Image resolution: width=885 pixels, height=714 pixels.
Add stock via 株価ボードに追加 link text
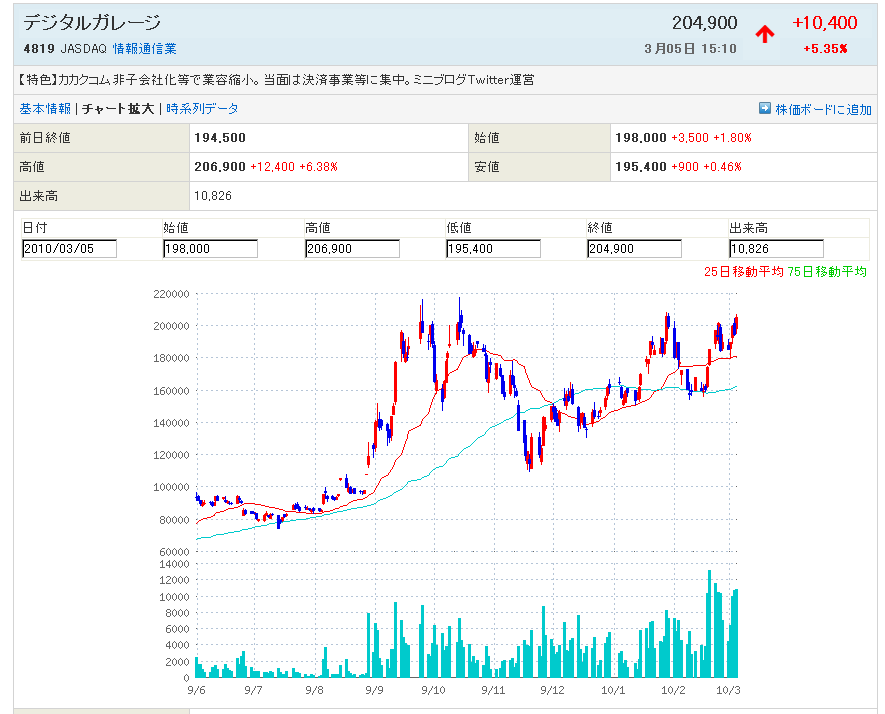tap(823, 109)
